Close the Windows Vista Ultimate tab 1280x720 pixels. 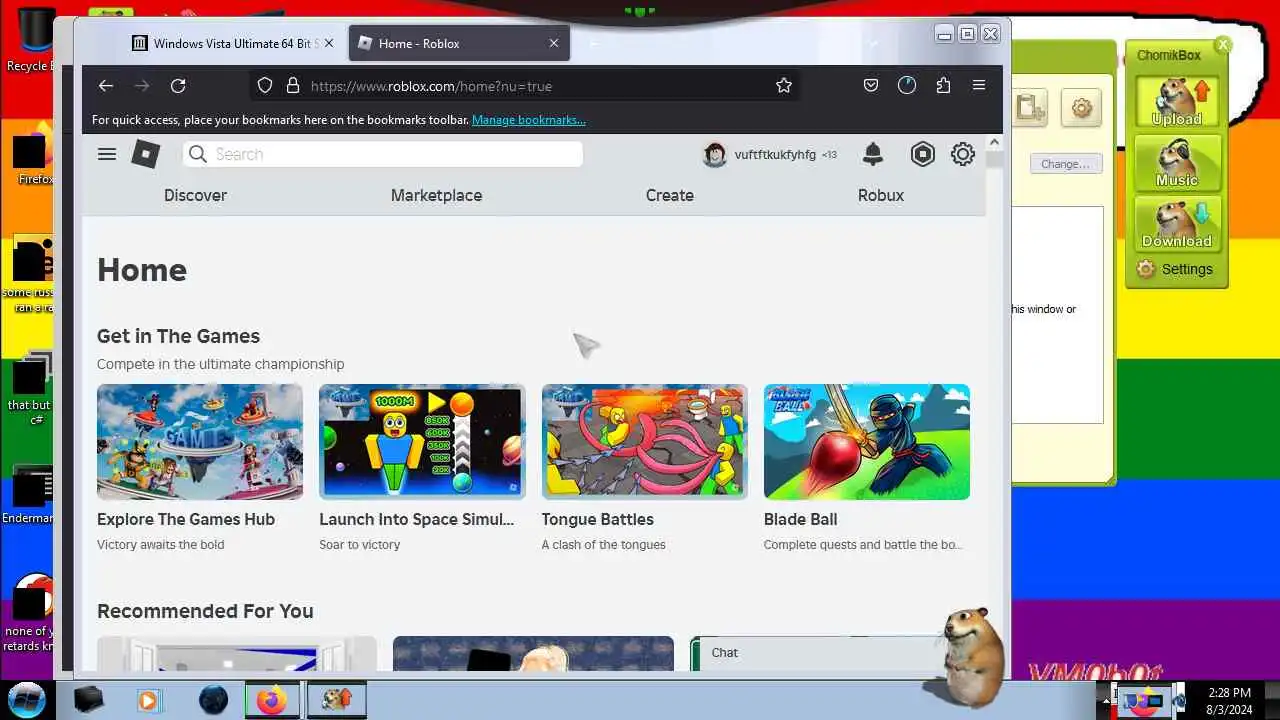(x=329, y=43)
